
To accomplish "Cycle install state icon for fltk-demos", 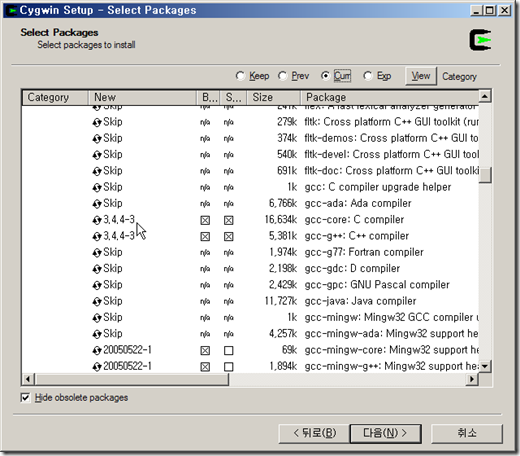I will pos(97,139).
